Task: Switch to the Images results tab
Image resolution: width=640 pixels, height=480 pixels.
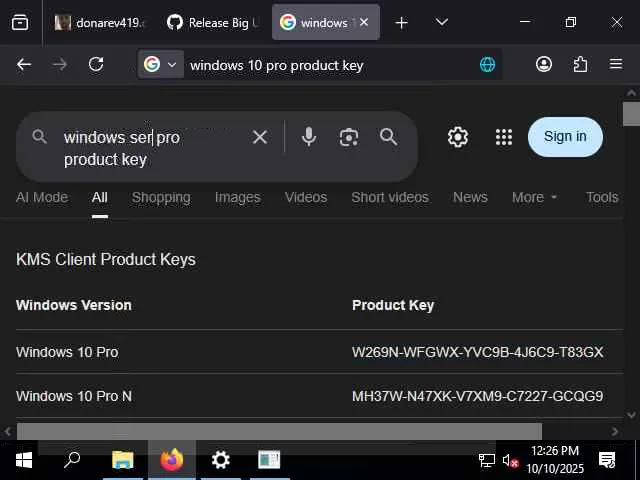Action: tap(237, 197)
